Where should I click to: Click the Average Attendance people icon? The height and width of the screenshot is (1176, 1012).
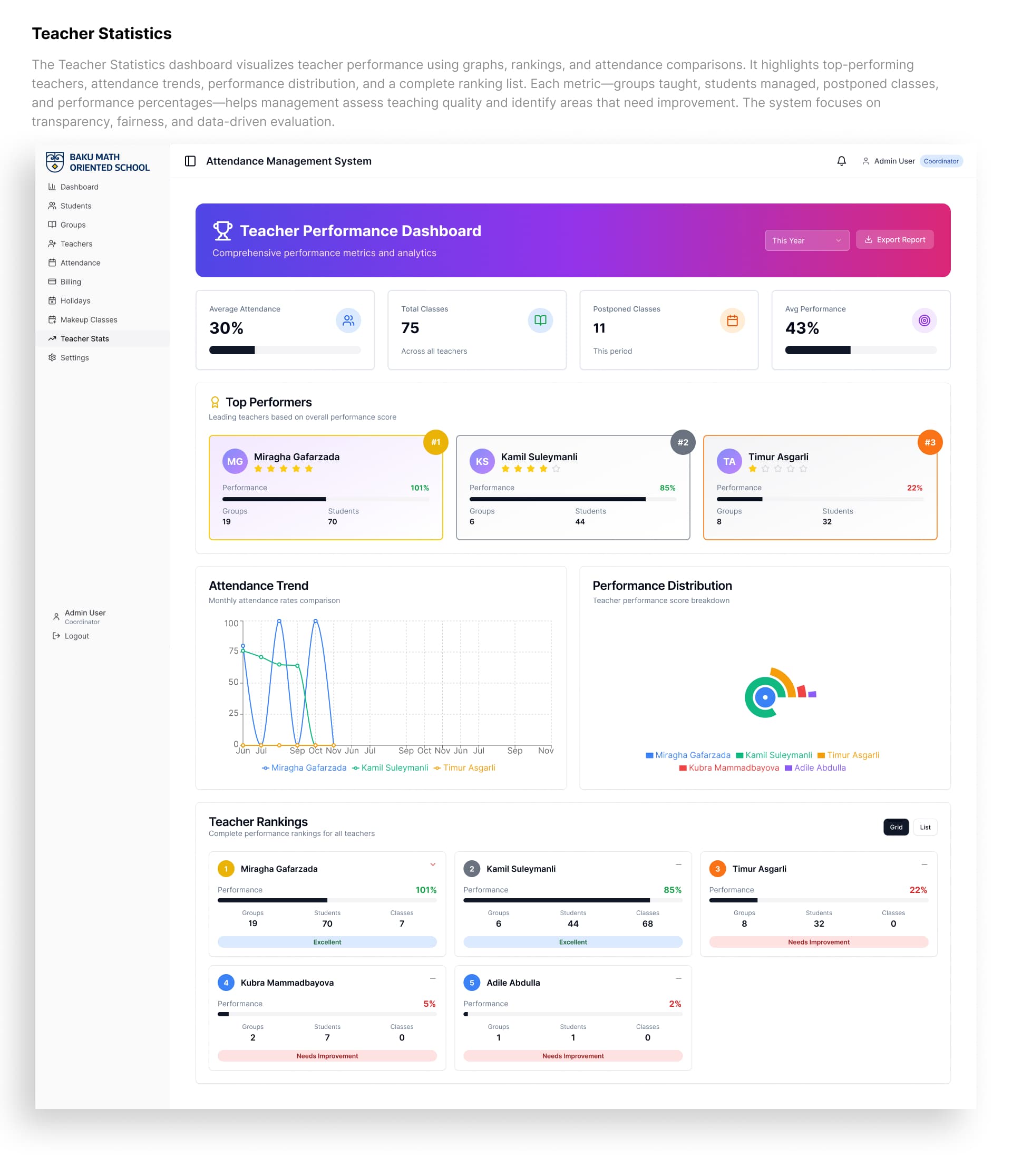pos(348,320)
